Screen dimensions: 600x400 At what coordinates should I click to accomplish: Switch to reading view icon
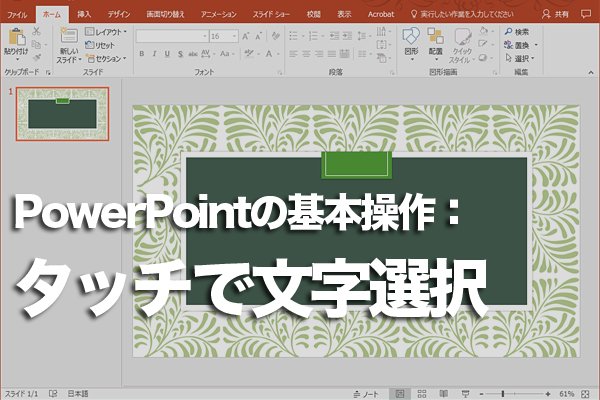click(x=443, y=394)
